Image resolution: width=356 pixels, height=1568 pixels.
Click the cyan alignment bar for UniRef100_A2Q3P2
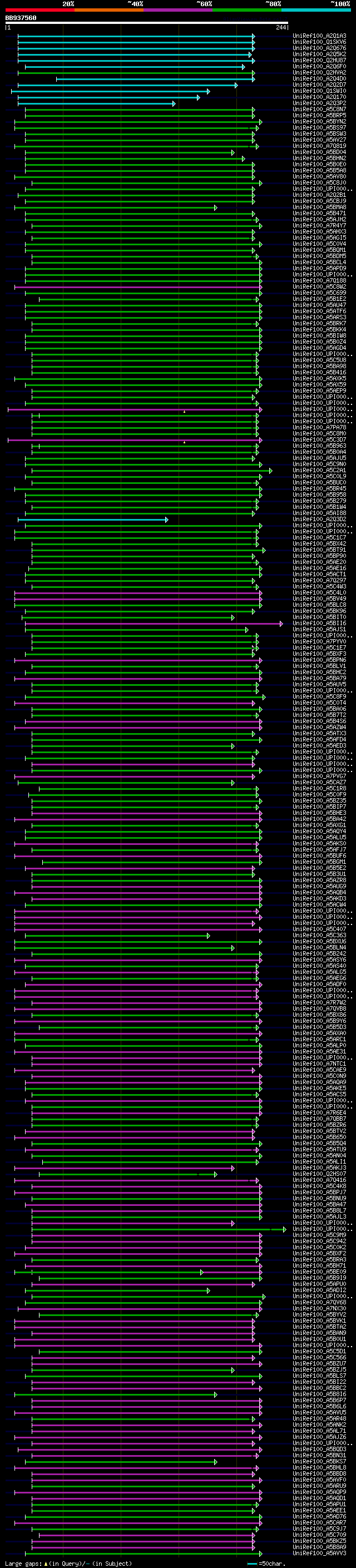point(96,103)
